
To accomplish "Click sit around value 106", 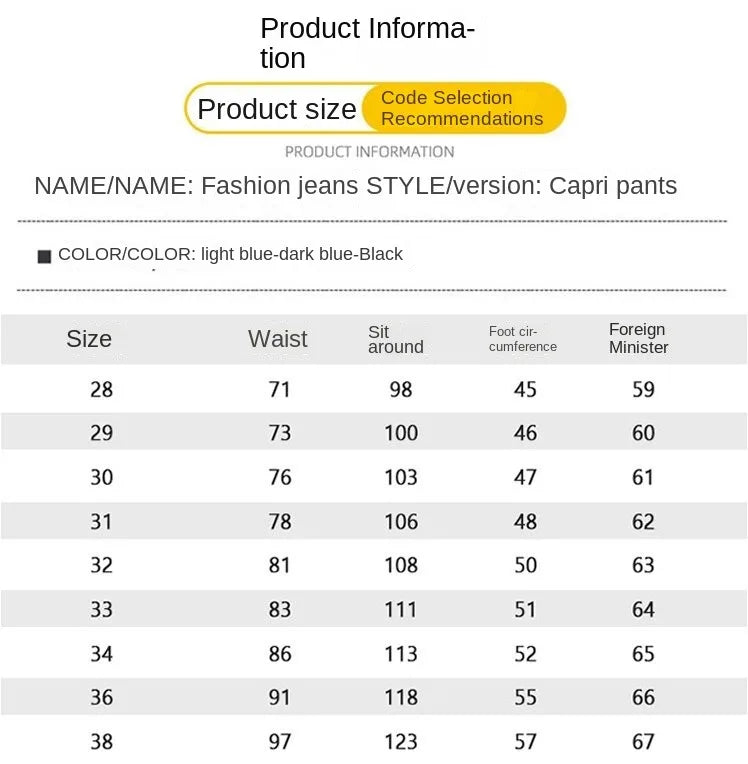I will pos(401,522).
